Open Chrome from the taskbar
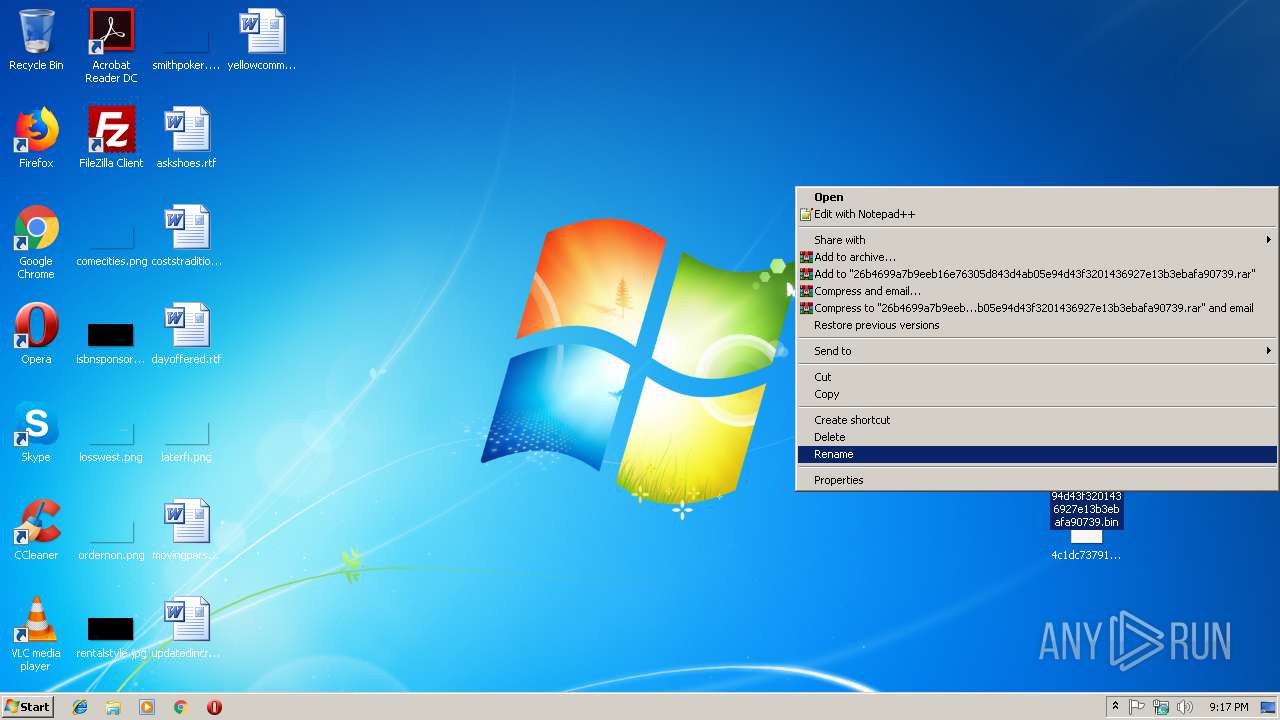This screenshot has height=720, width=1280. [181, 707]
